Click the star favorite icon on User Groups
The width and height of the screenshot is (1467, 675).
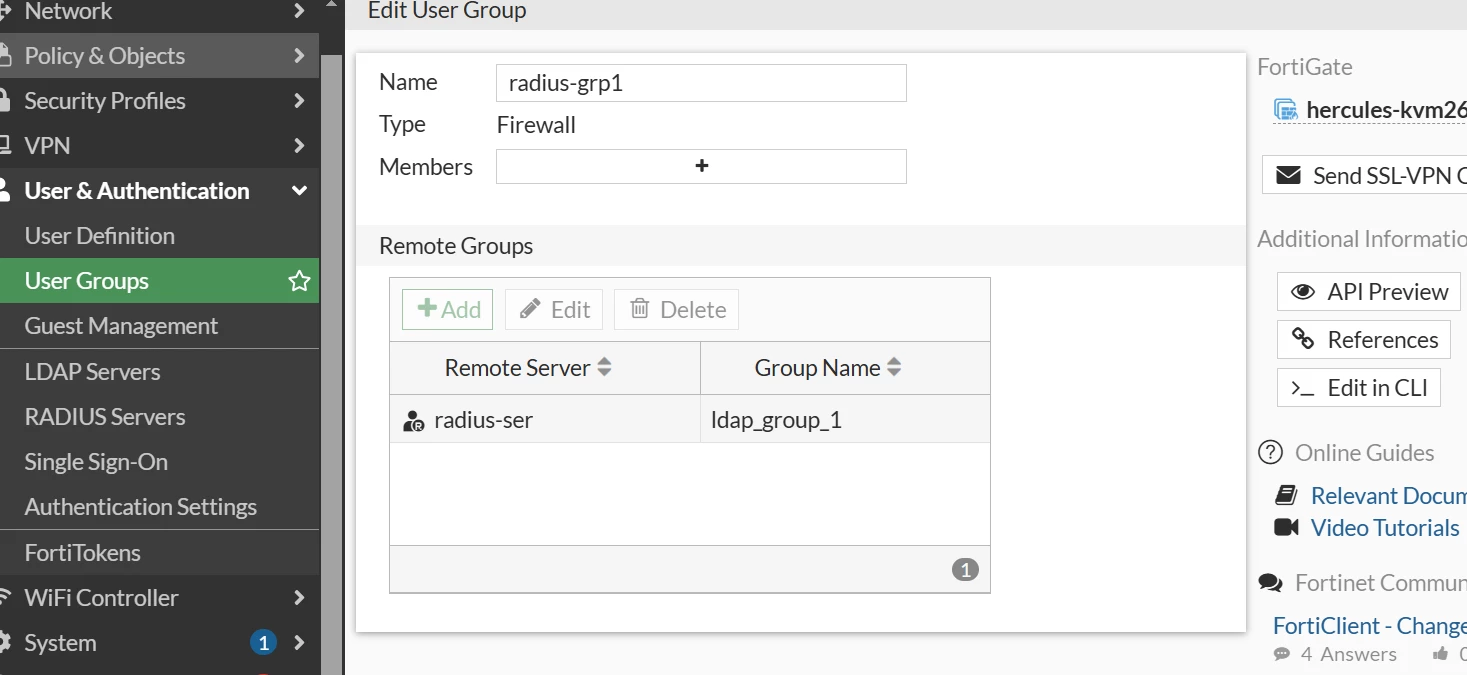click(299, 281)
